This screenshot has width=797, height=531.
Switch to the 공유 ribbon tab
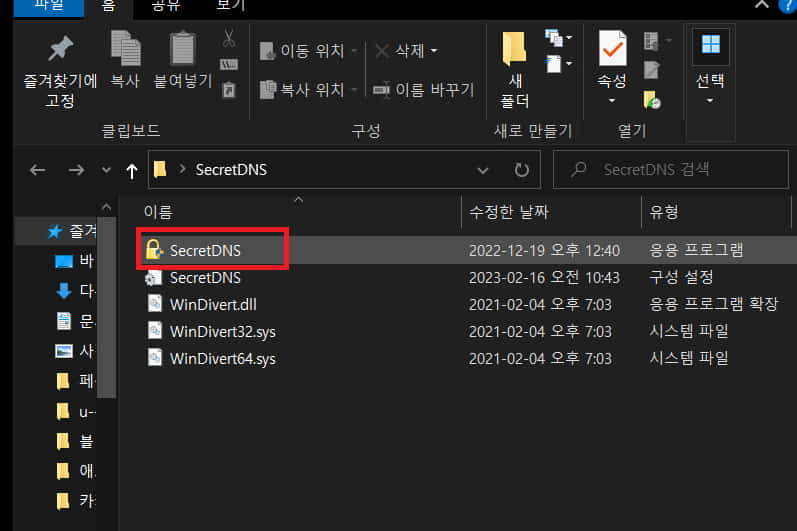166,7
